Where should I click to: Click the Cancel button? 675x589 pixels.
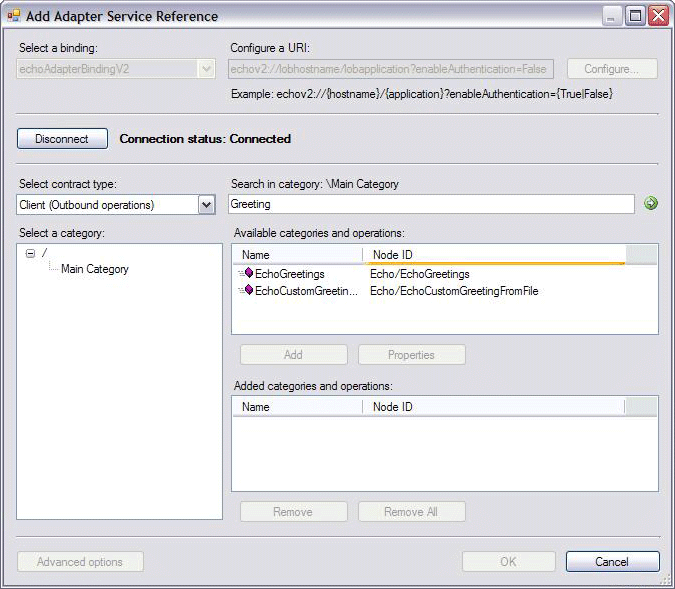[x=613, y=561]
